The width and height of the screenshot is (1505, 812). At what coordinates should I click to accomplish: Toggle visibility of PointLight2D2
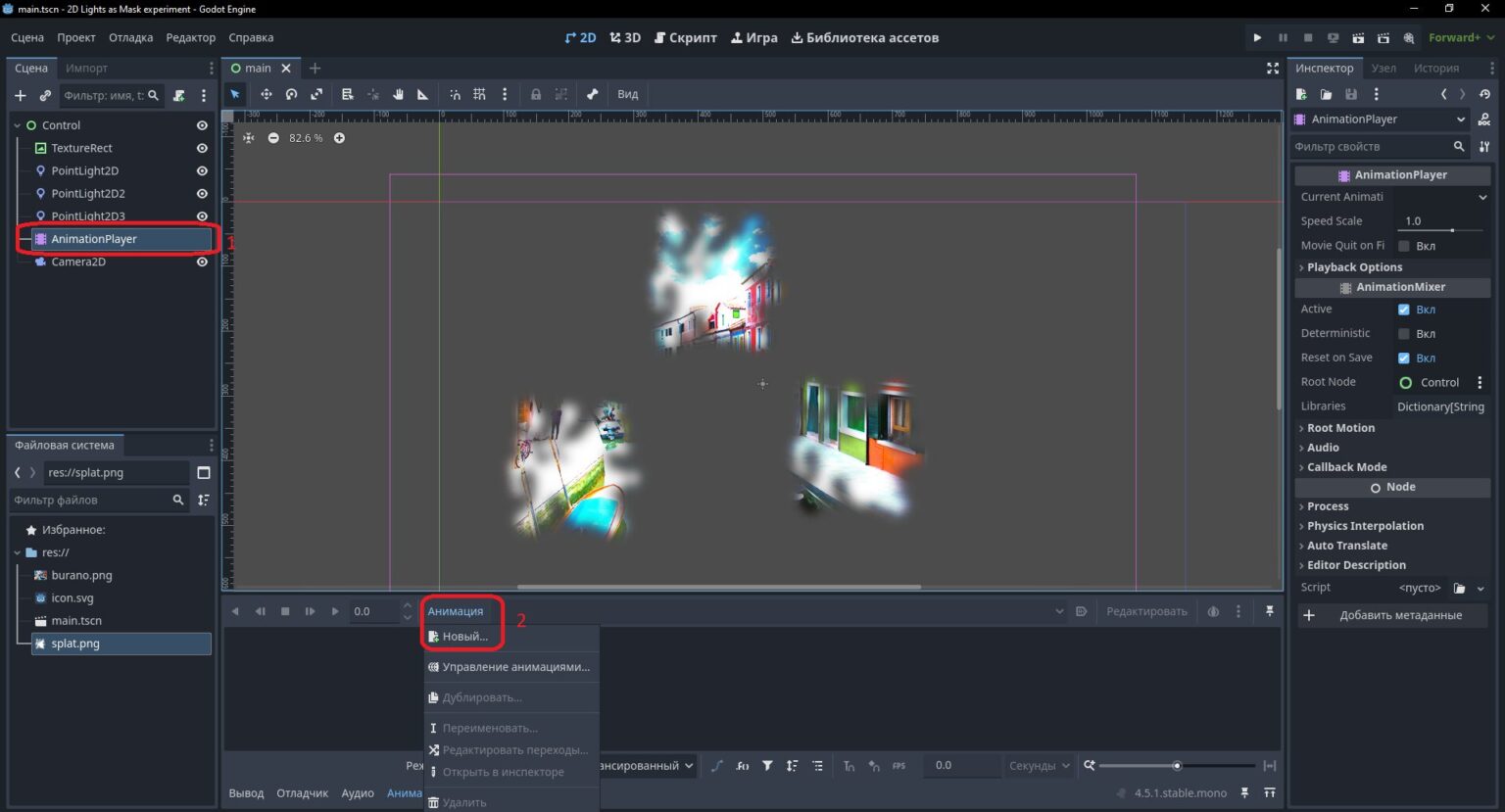pos(202,194)
